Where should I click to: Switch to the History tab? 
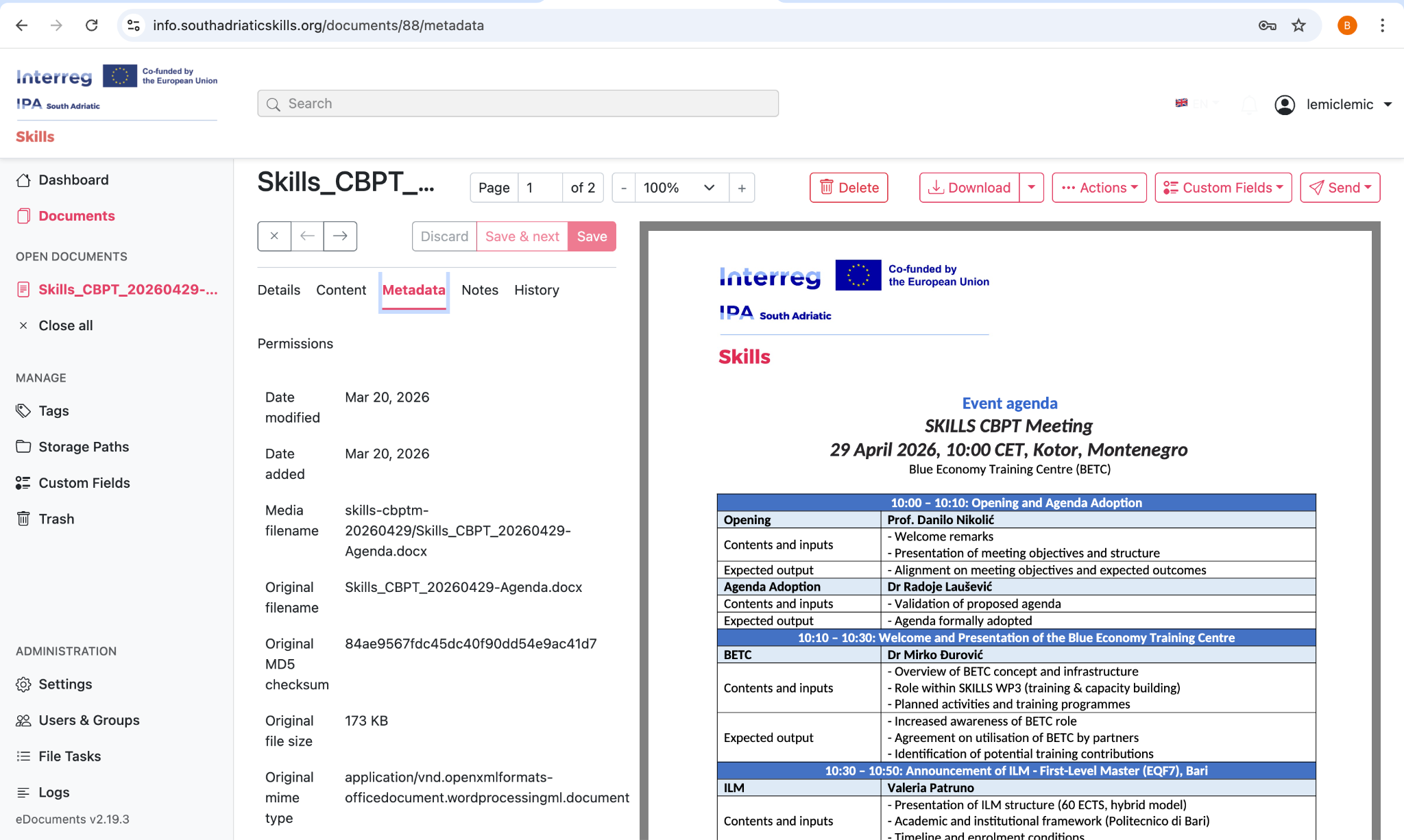pos(536,290)
